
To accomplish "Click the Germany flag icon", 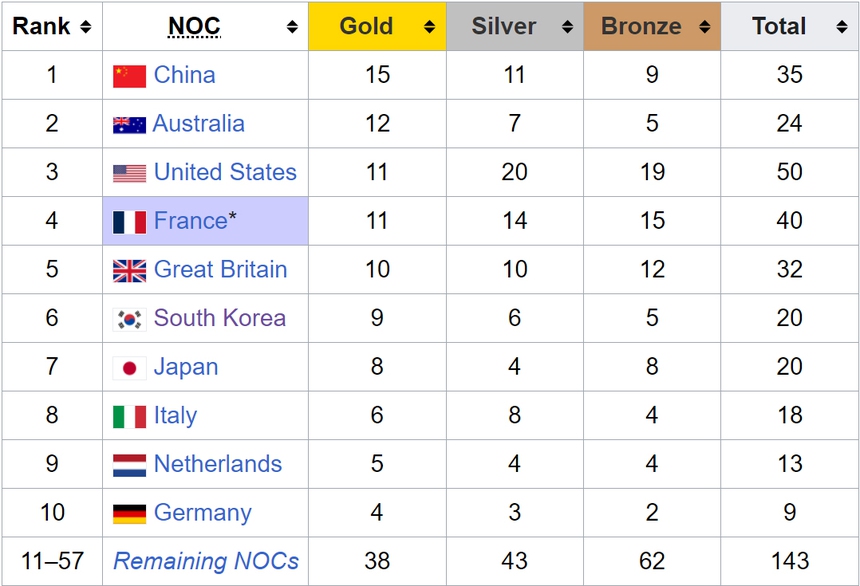I will pyautogui.click(x=129, y=512).
